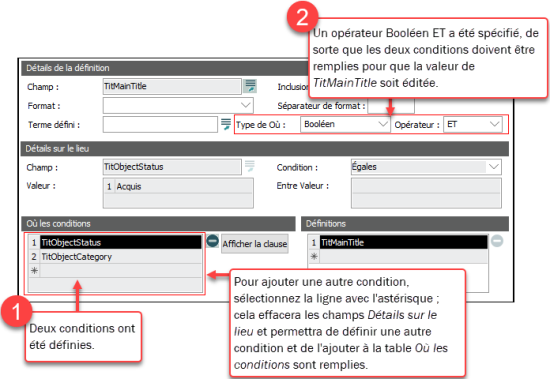The height and width of the screenshot is (379, 550).
Task: Click into the Terme défini input field
Action: point(160,125)
